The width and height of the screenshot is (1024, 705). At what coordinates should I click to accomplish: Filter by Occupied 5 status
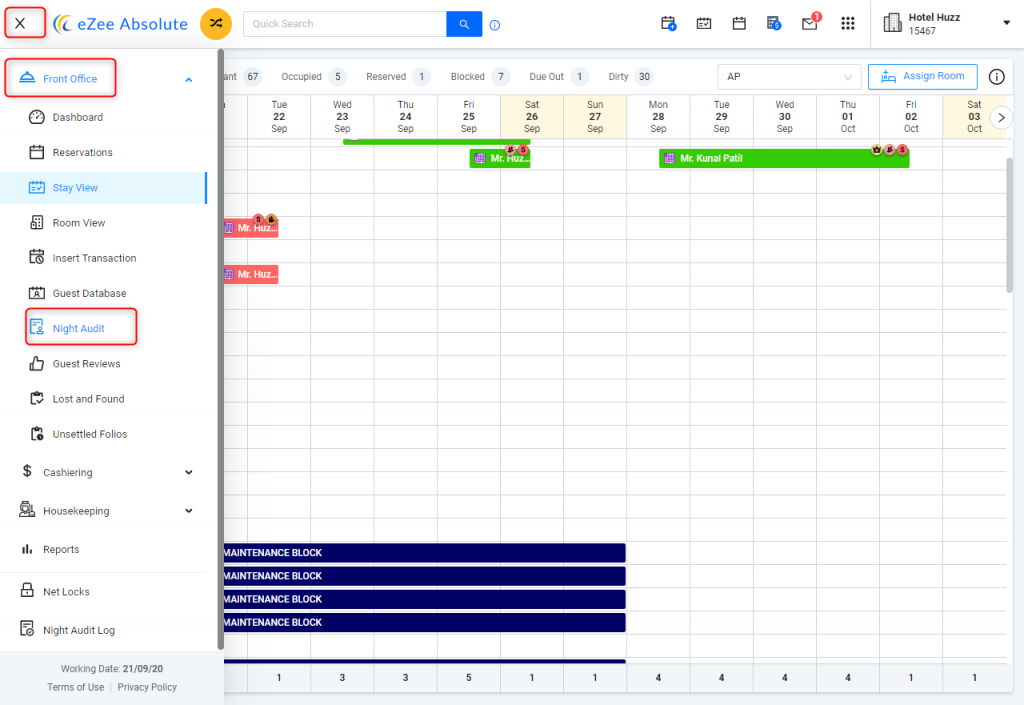tap(312, 77)
